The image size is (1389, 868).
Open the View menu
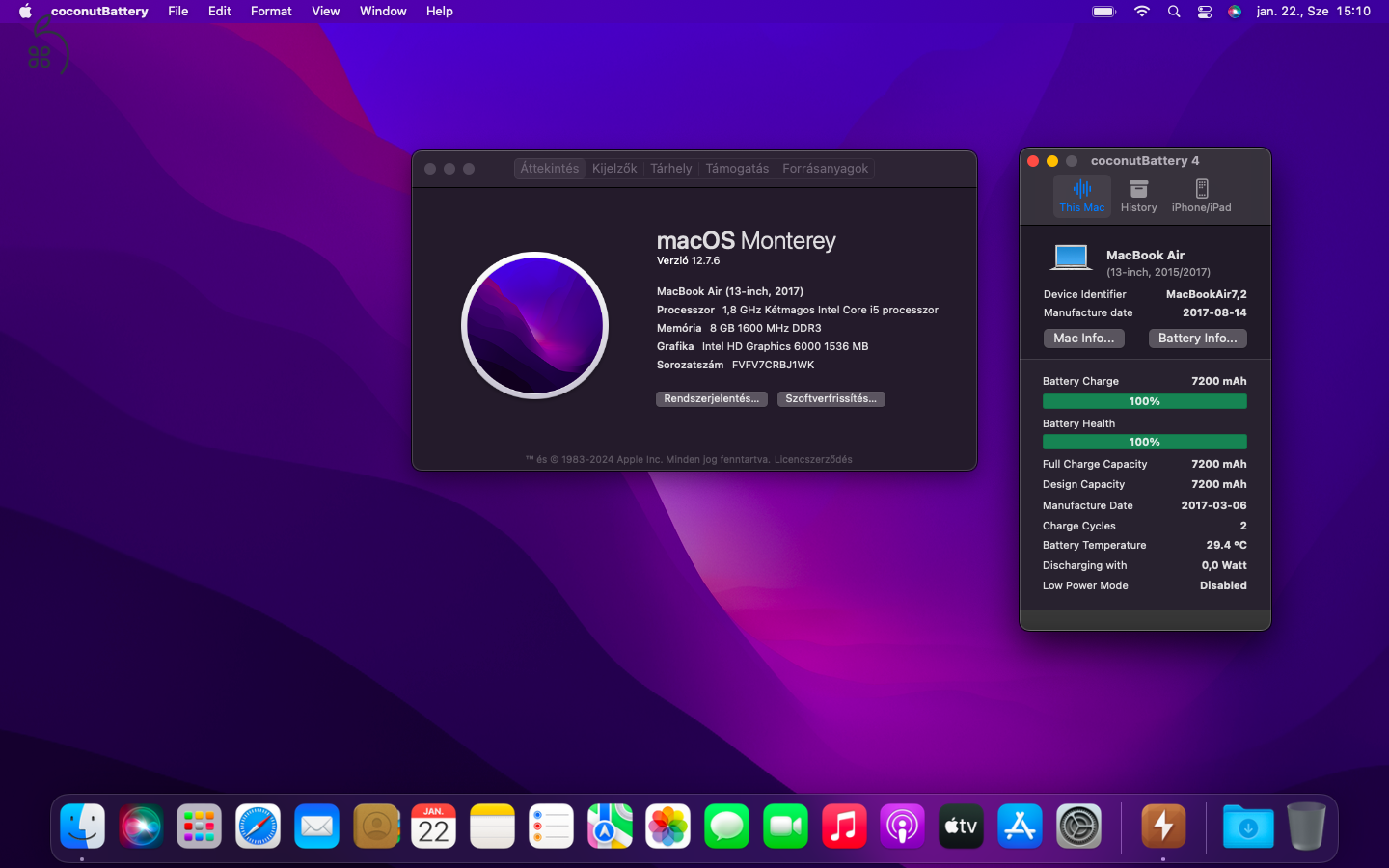(326, 12)
